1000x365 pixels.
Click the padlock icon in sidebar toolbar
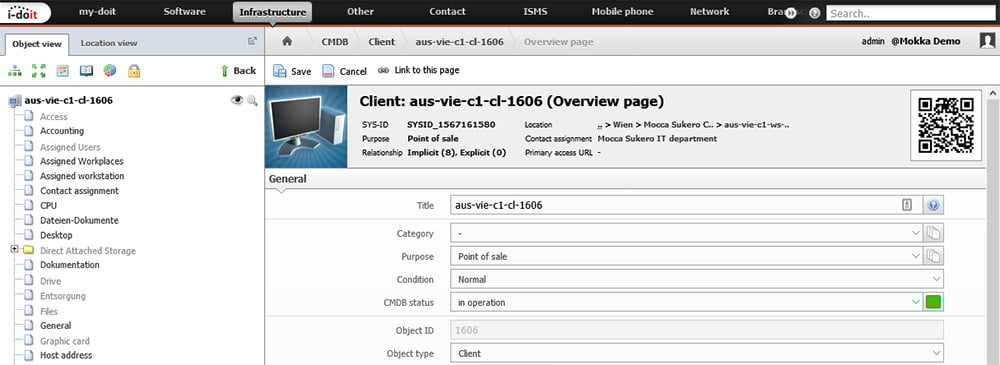(x=134, y=71)
